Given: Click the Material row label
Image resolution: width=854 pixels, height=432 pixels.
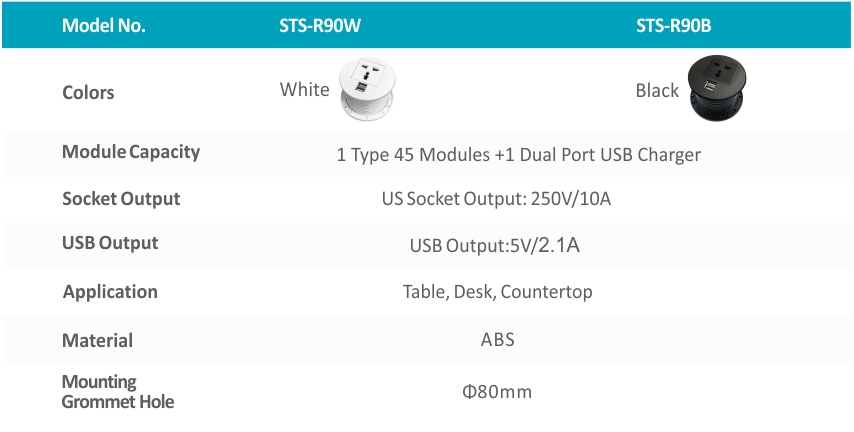Looking at the screenshot, I should [x=97, y=340].
